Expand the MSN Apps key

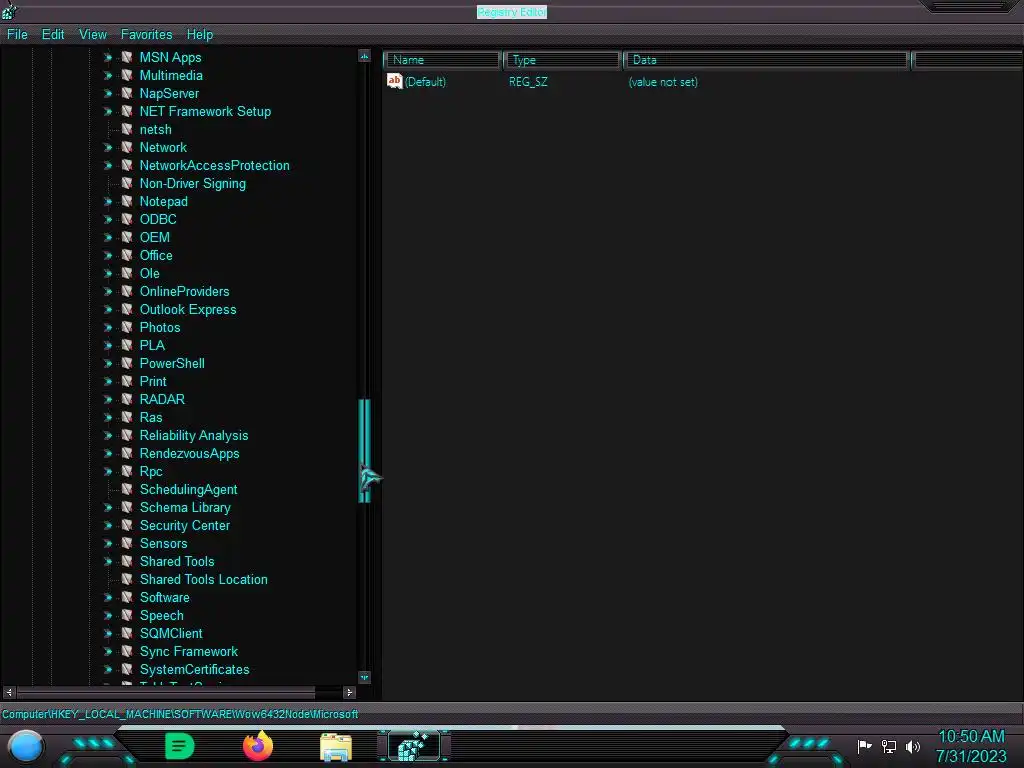point(108,57)
